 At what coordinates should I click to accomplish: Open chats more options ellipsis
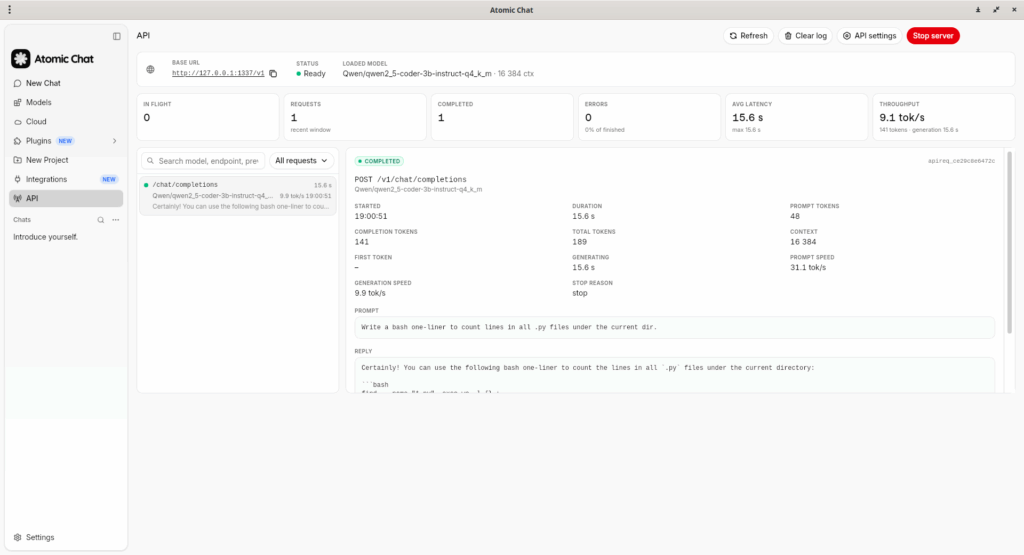tap(116, 220)
